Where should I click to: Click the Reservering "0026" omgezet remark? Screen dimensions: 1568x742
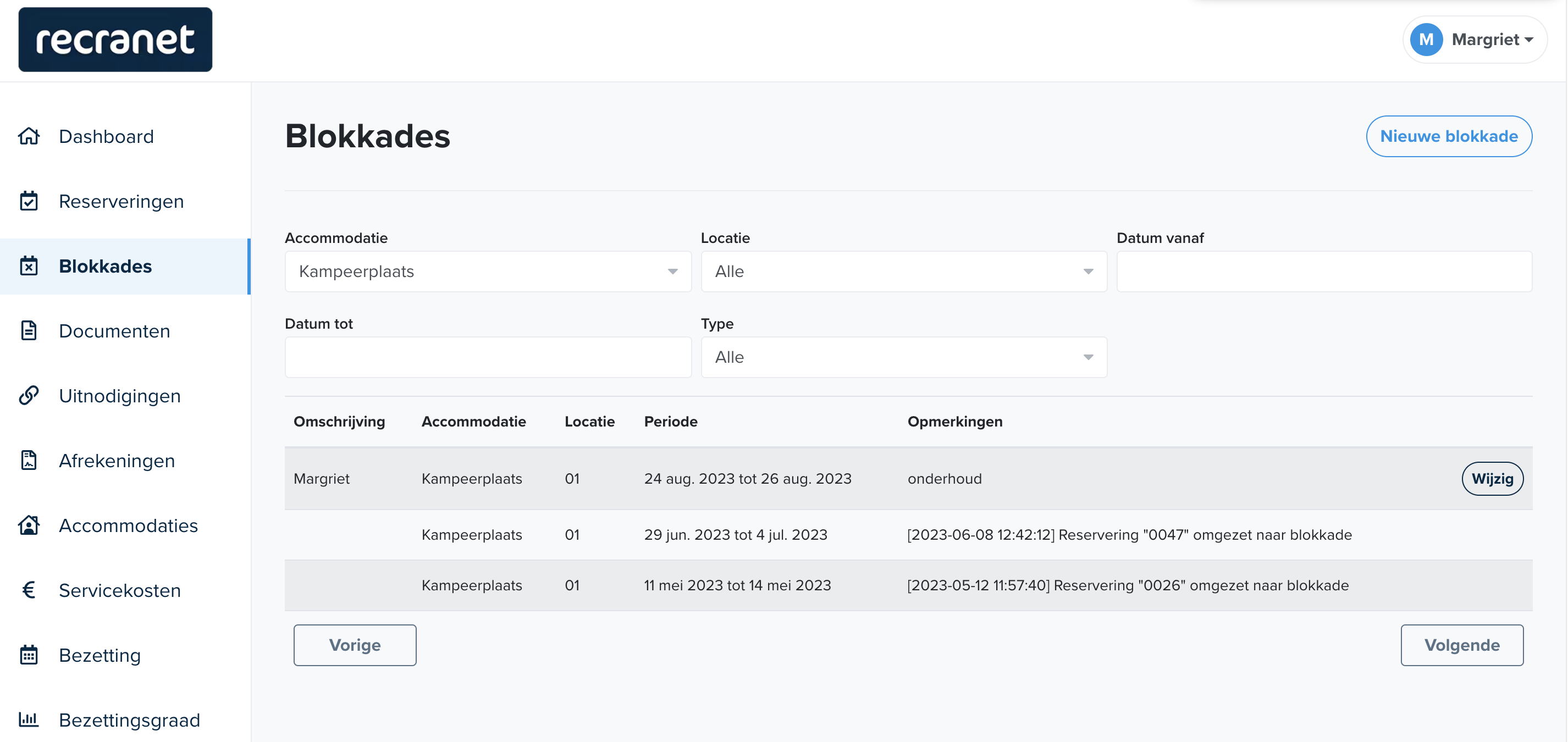1127,585
